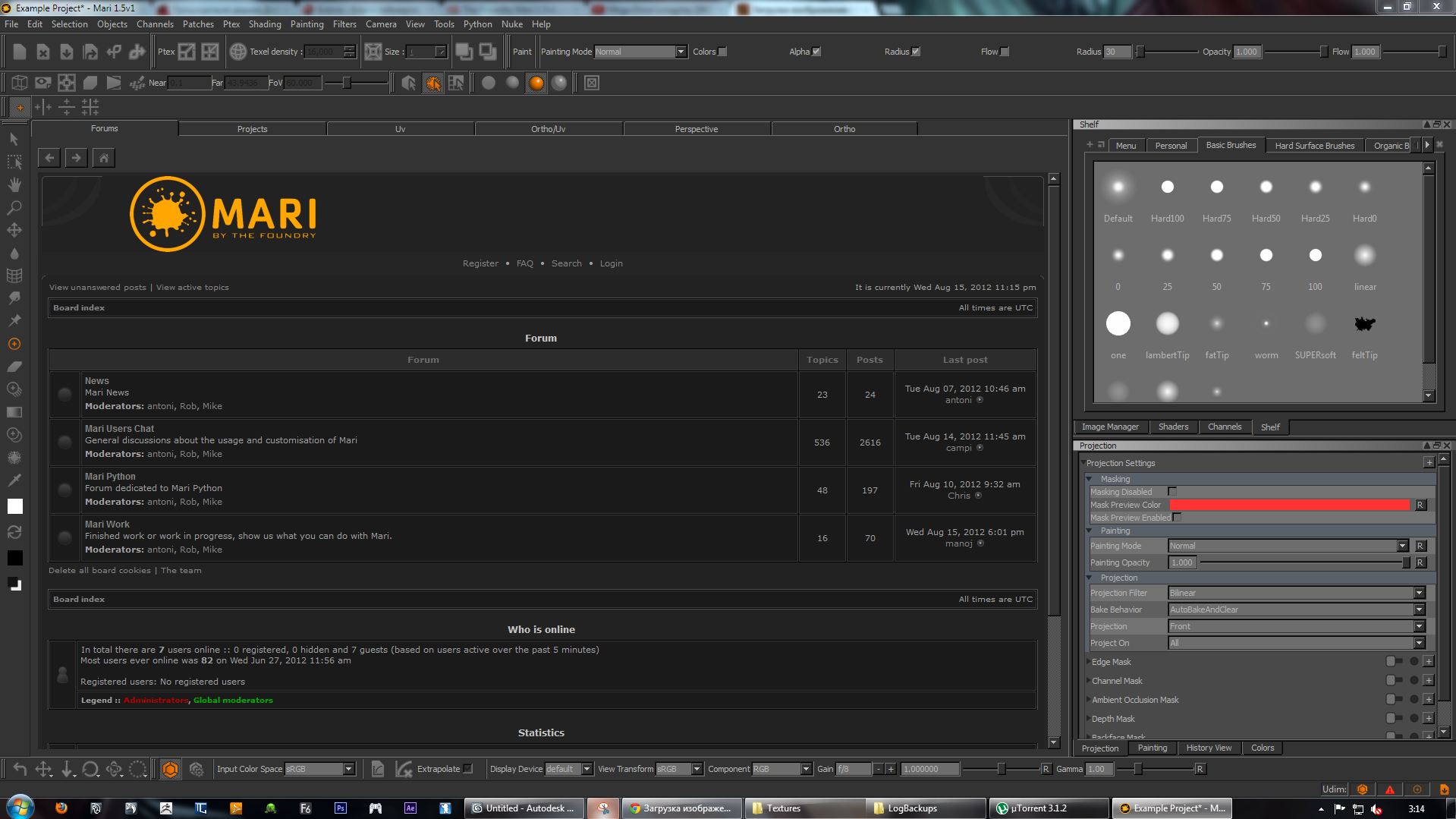Click the orange sphere lighting mode icon
Image resolution: width=1456 pixels, height=819 pixels.
[x=536, y=83]
